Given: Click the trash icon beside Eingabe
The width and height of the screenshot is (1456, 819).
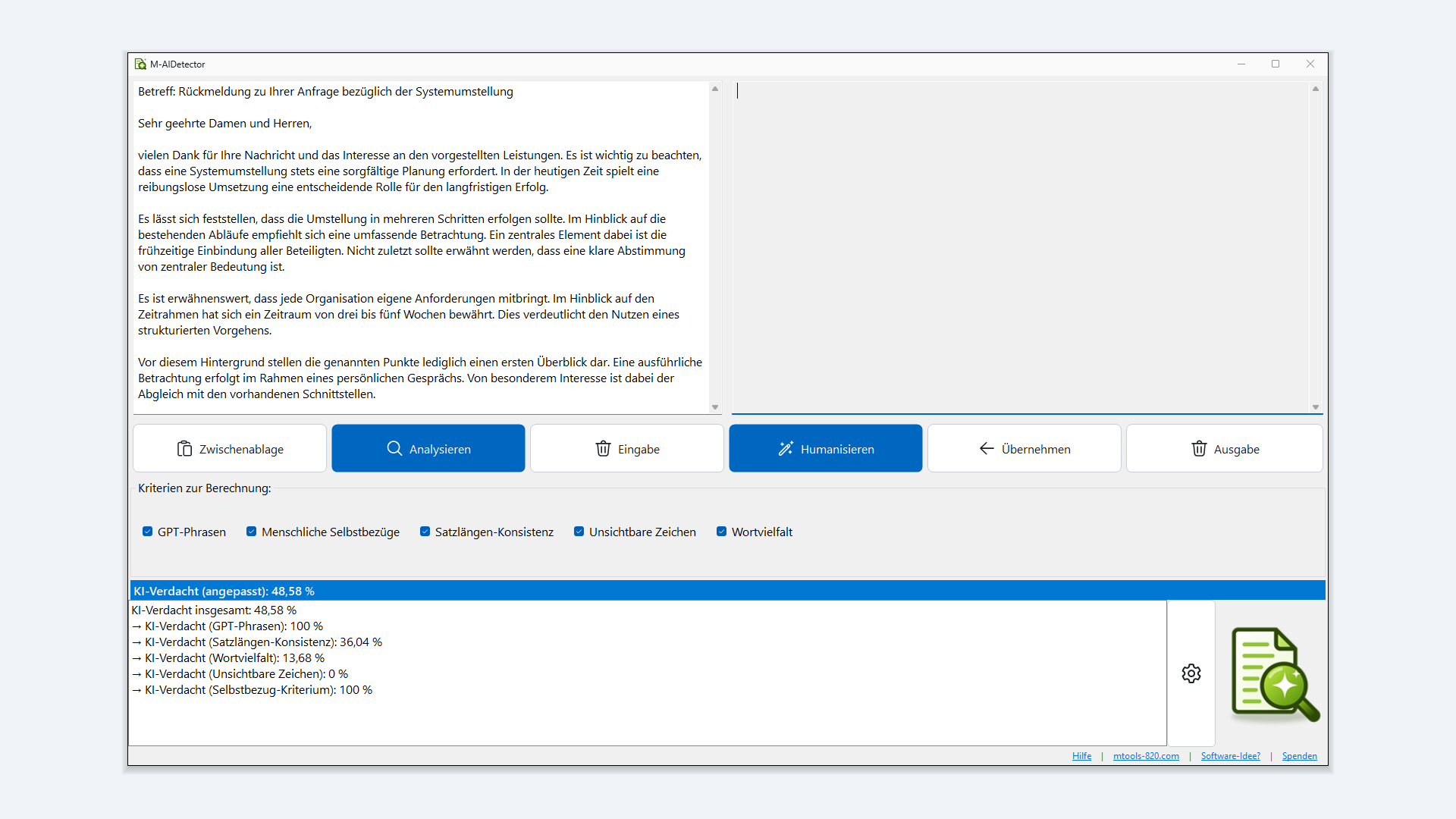Looking at the screenshot, I should 603,449.
